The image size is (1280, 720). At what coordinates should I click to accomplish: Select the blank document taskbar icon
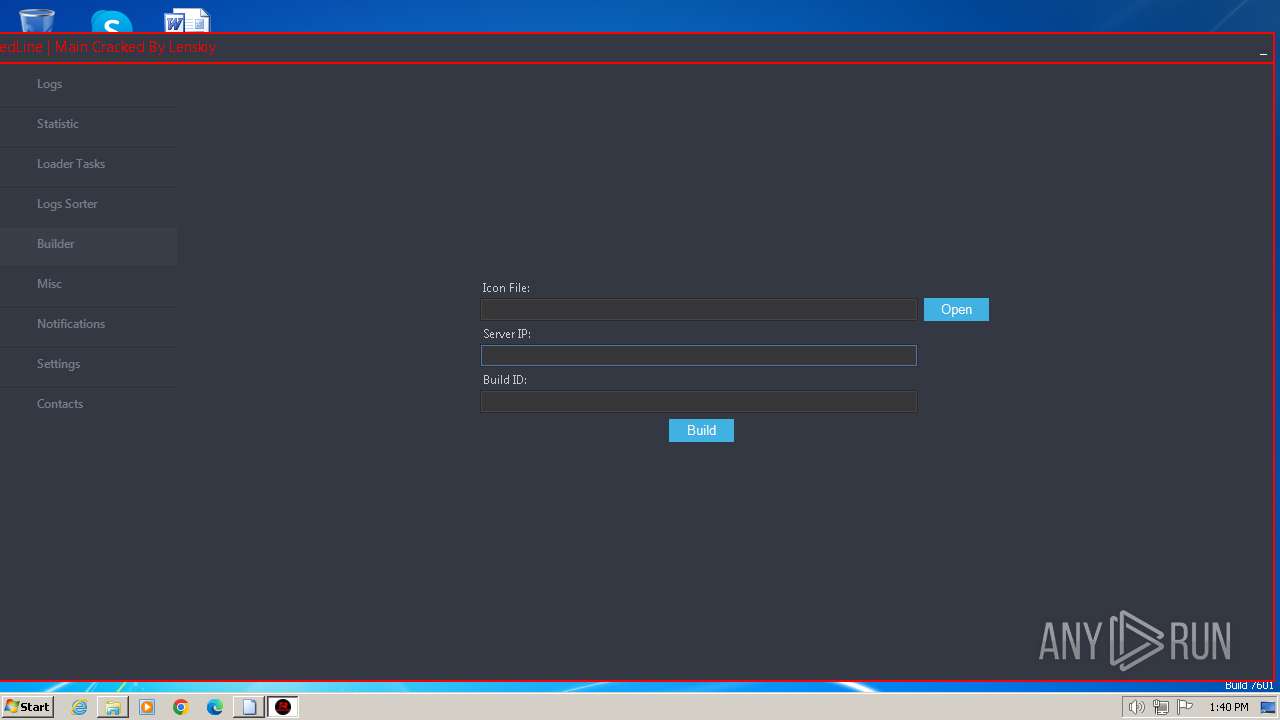(x=249, y=707)
